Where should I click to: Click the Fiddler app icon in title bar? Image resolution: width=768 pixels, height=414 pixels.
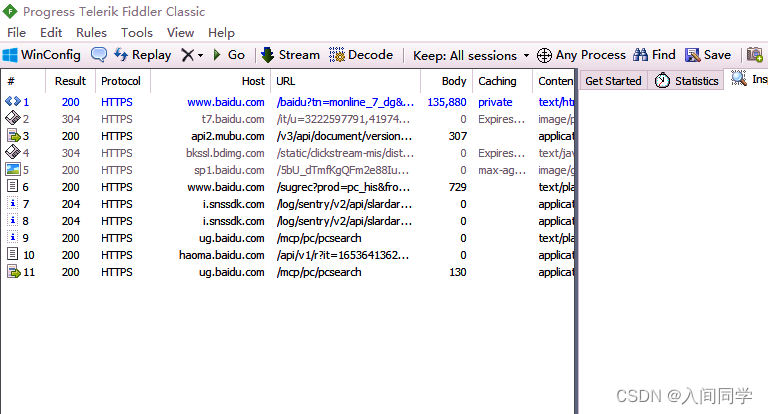coord(10,11)
